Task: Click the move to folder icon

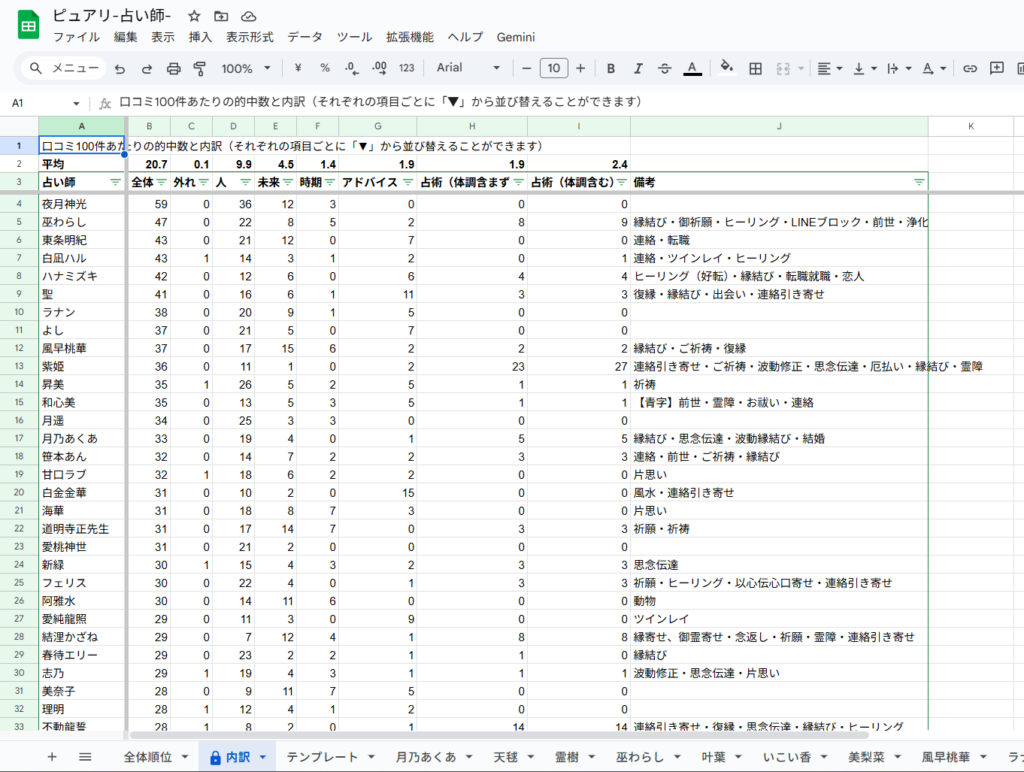Action: tap(221, 16)
